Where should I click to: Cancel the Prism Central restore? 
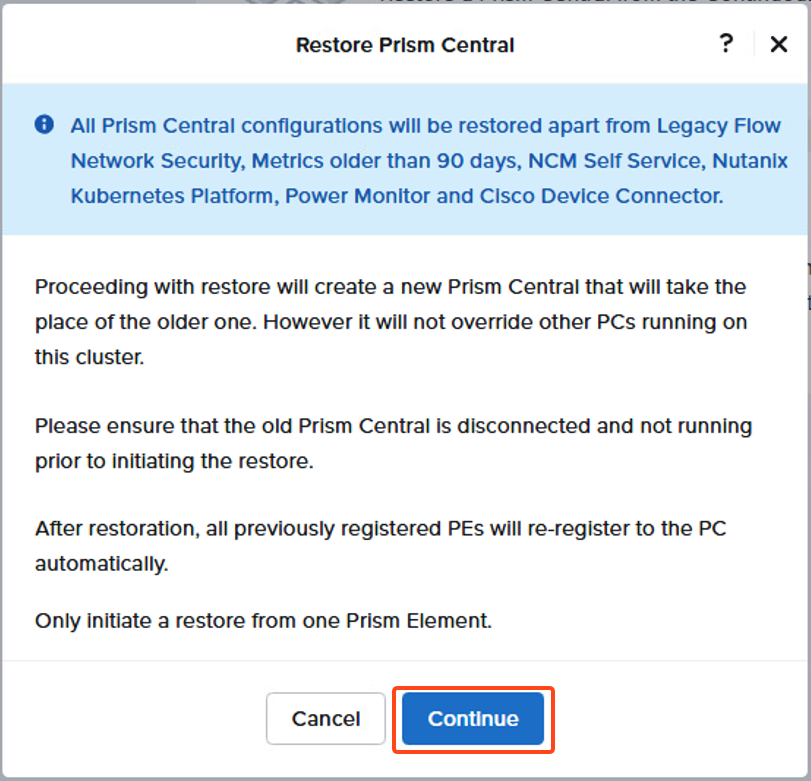coord(326,718)
